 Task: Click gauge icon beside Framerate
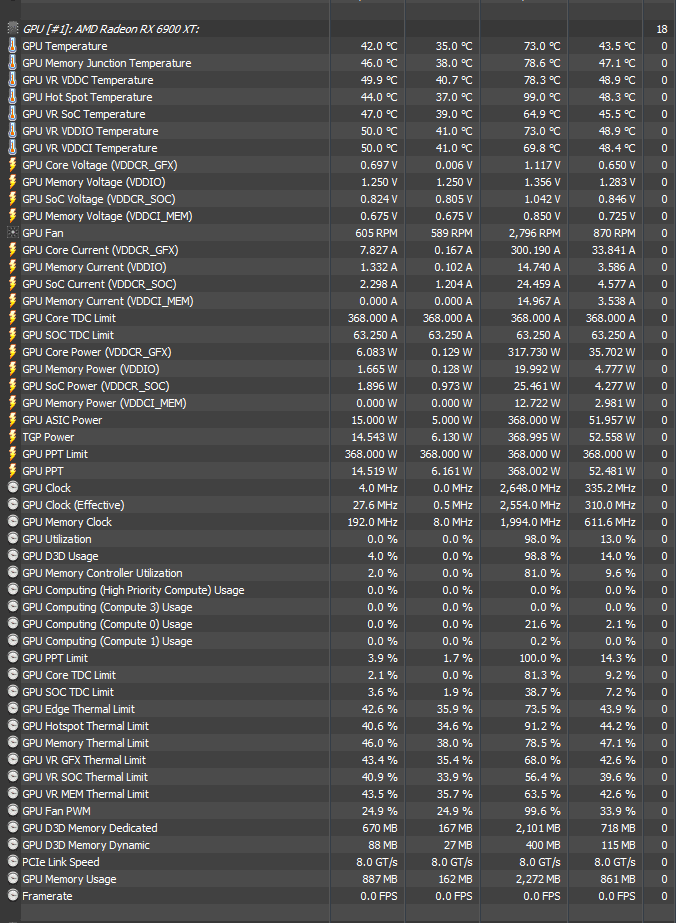[x=13, y=895]
